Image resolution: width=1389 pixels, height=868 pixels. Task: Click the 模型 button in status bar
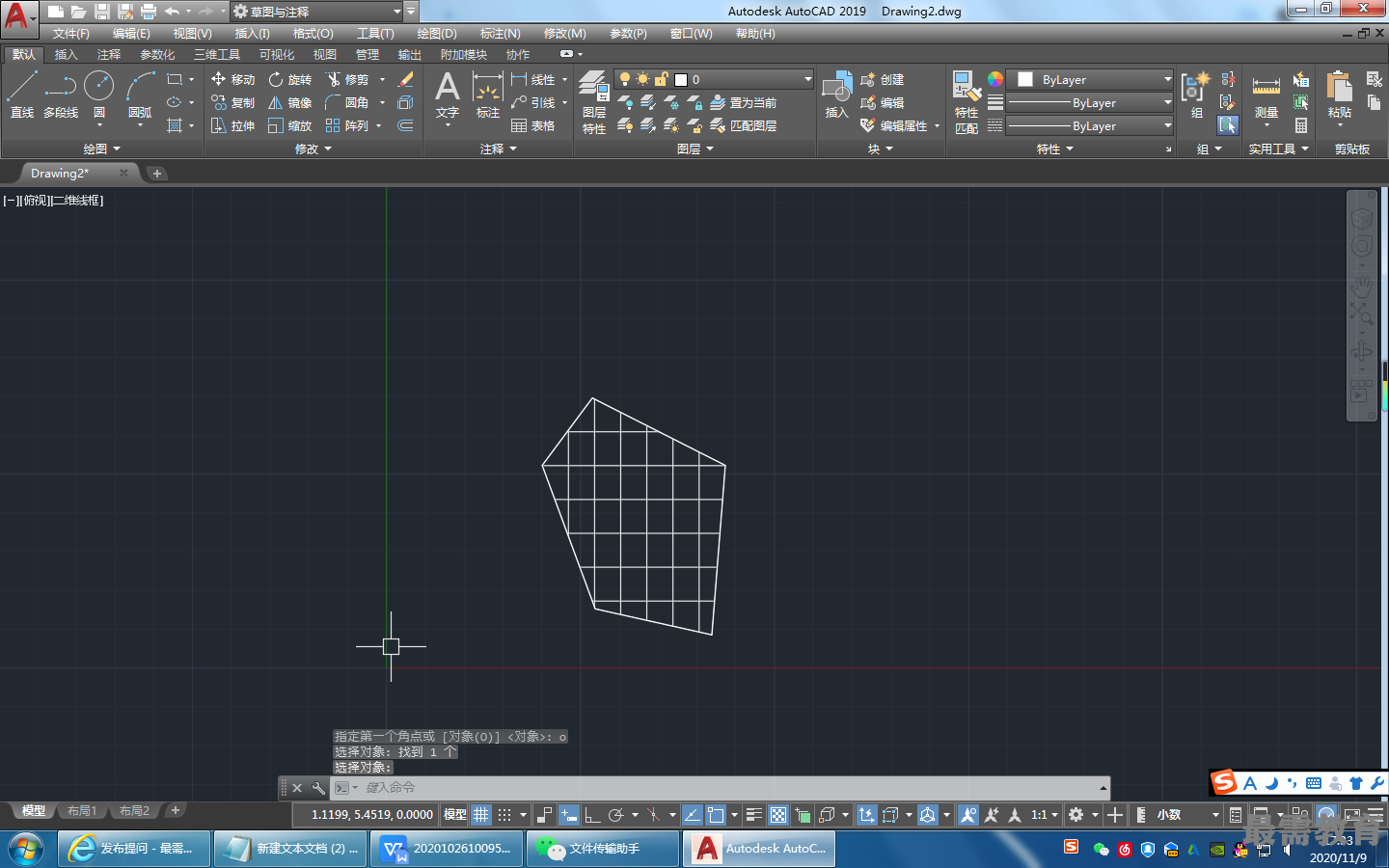pyautogui.click(x=454, y=815)
